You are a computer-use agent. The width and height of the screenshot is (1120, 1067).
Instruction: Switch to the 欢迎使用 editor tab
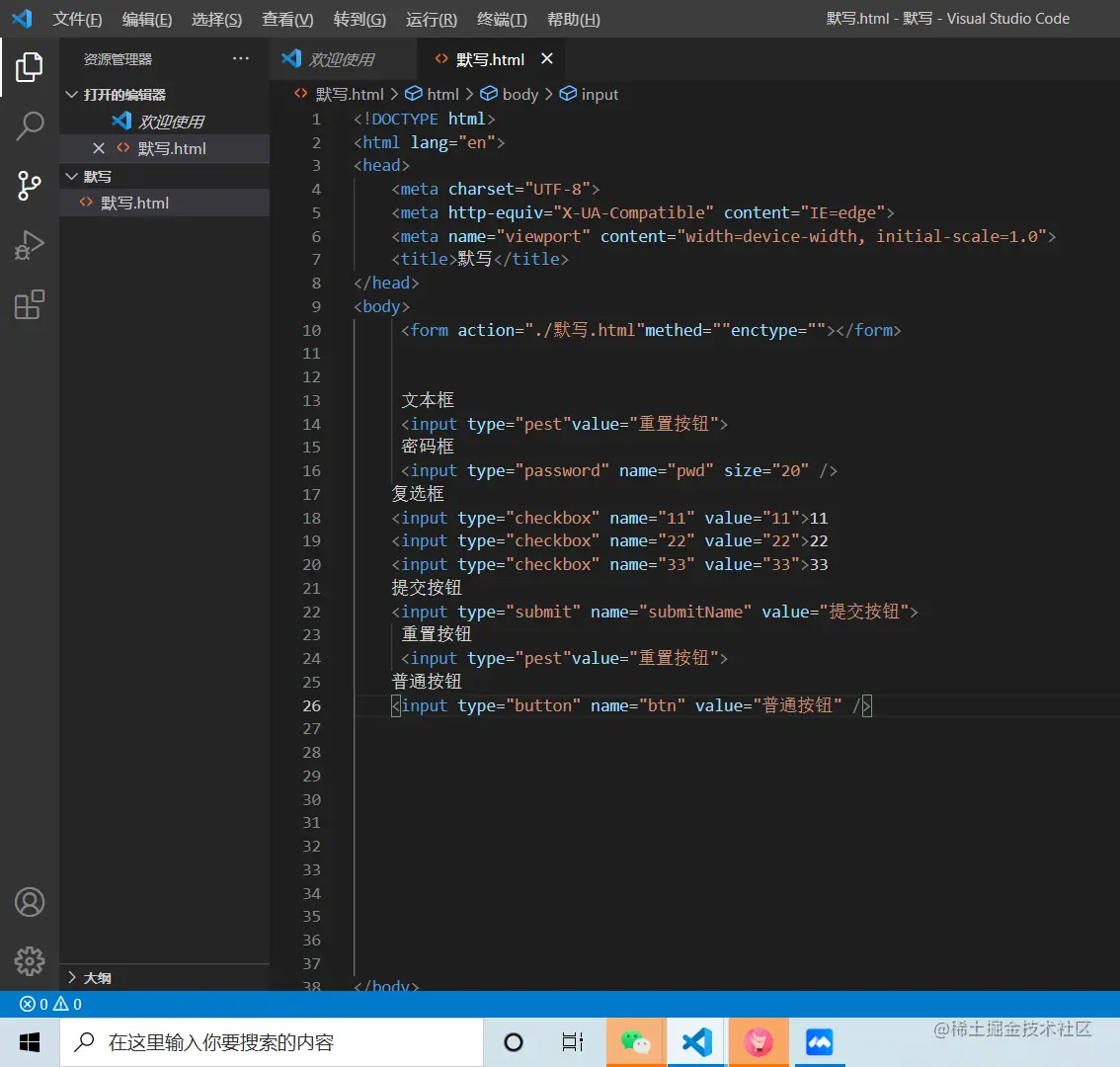point(343,58)
